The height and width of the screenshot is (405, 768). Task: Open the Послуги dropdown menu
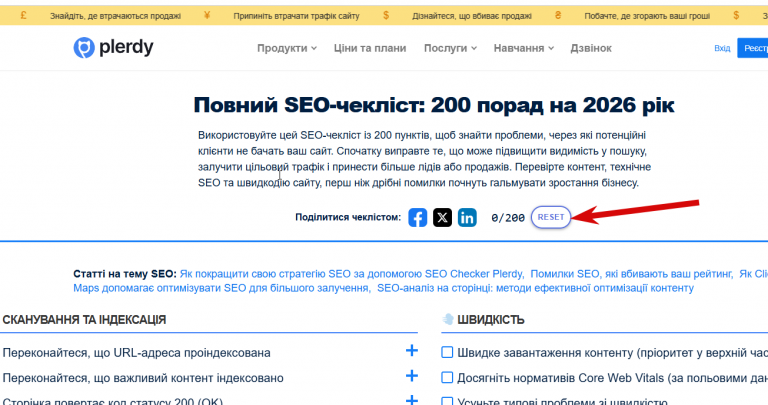450,48
